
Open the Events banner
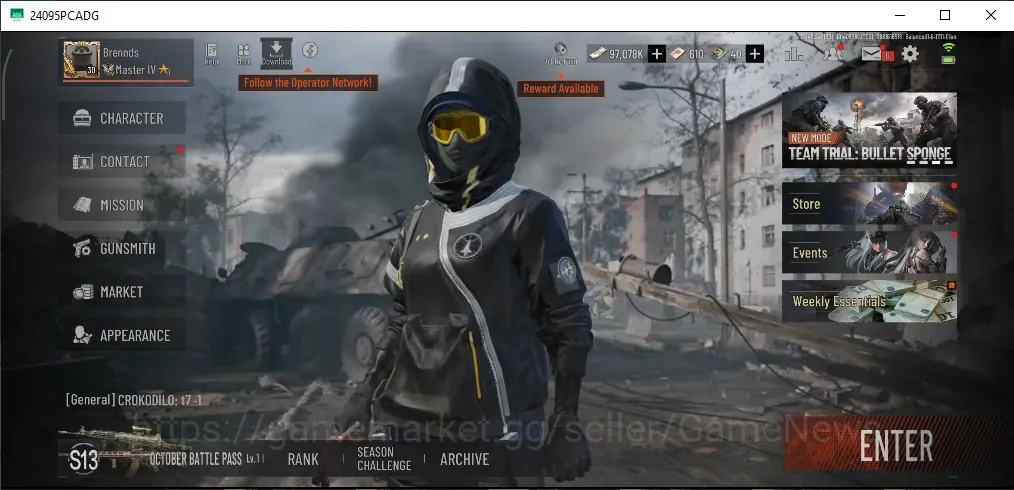point(869,252)
